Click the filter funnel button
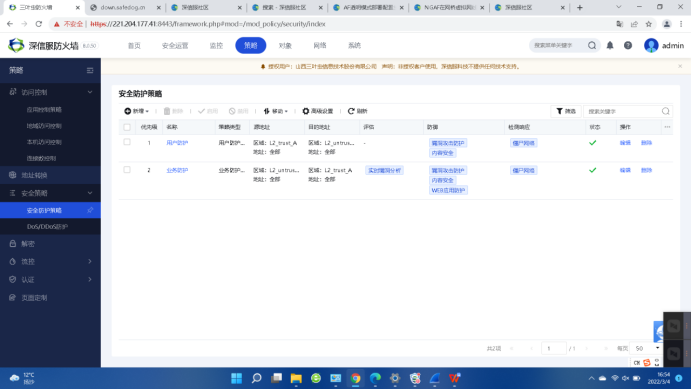Viewport: 692px width, 389px height. click(x=566, y=111)
